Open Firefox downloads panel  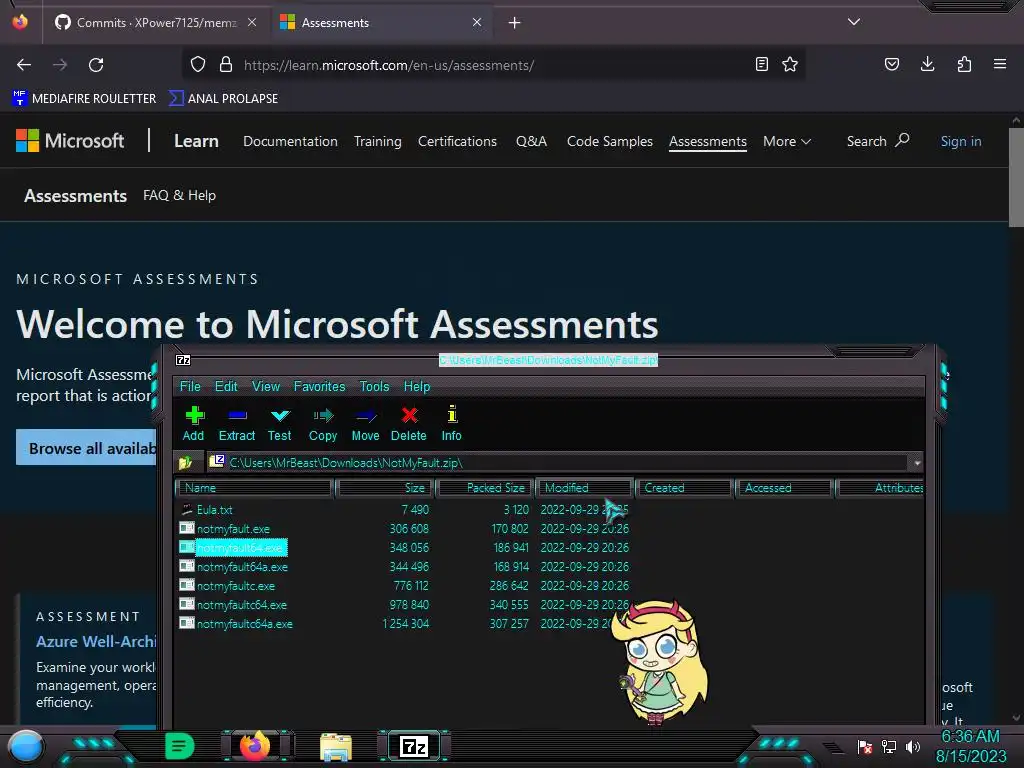[x=927, y=64]
